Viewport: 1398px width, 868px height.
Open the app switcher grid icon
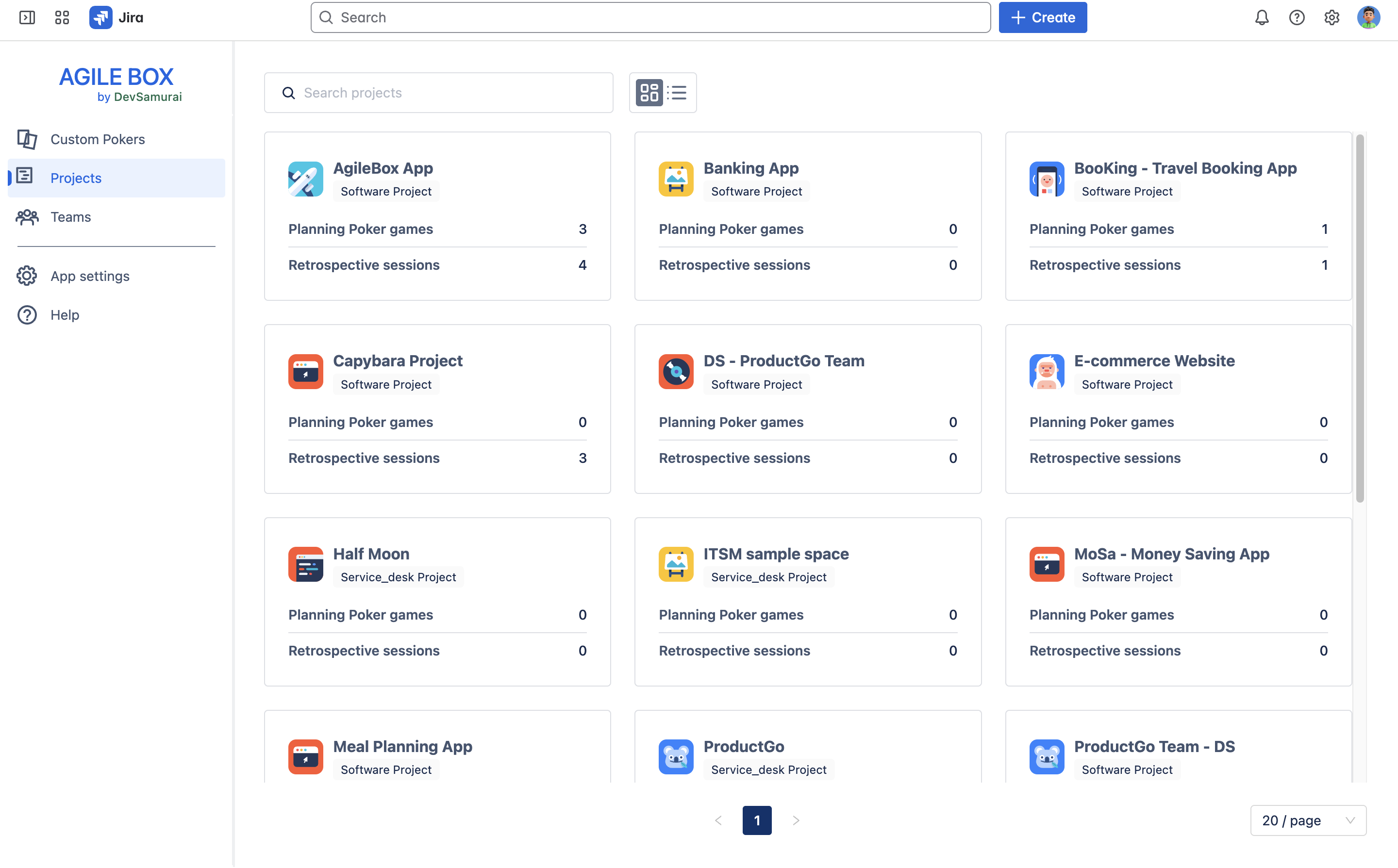tap(62, 17)
